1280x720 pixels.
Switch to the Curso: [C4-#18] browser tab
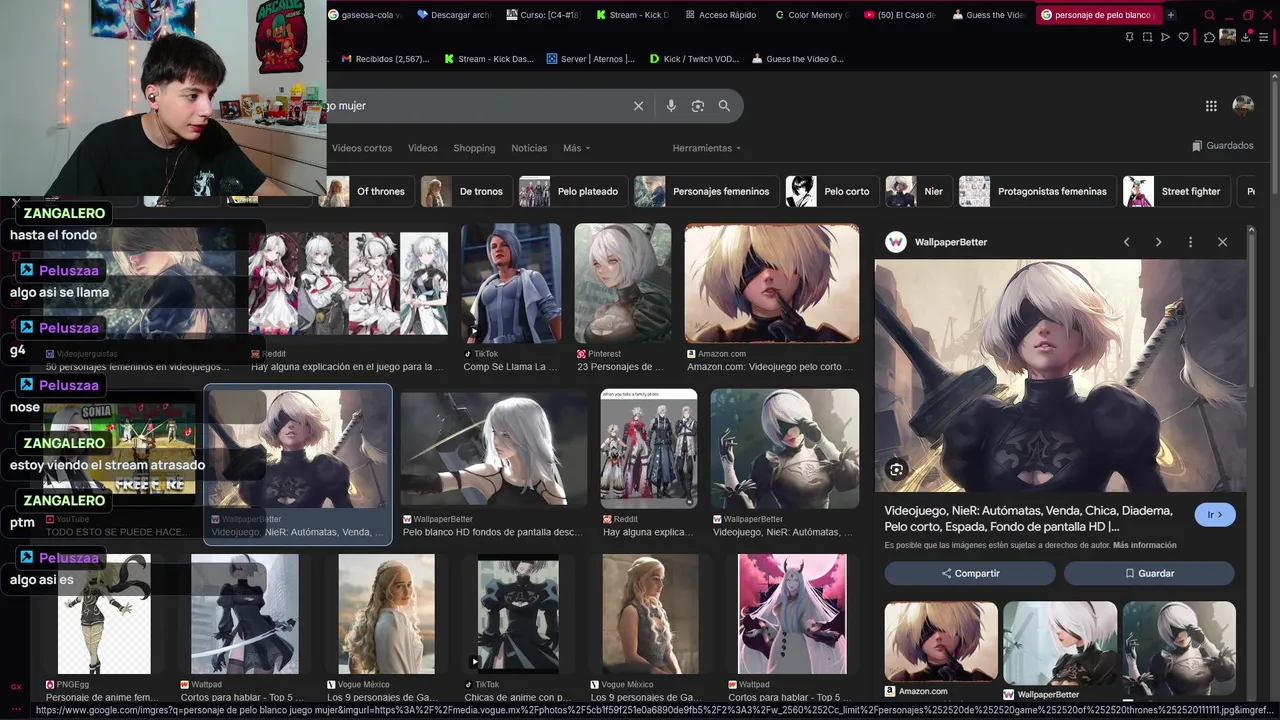point(544,15)
